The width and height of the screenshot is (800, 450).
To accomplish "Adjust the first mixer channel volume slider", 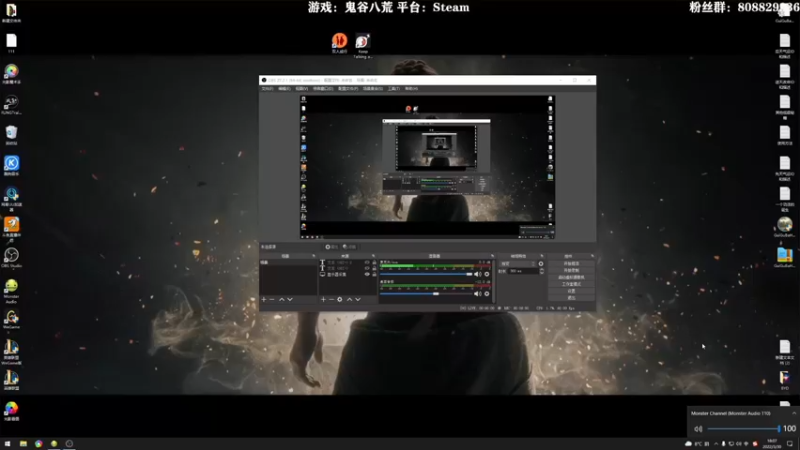I will click(x=426, y=274).
